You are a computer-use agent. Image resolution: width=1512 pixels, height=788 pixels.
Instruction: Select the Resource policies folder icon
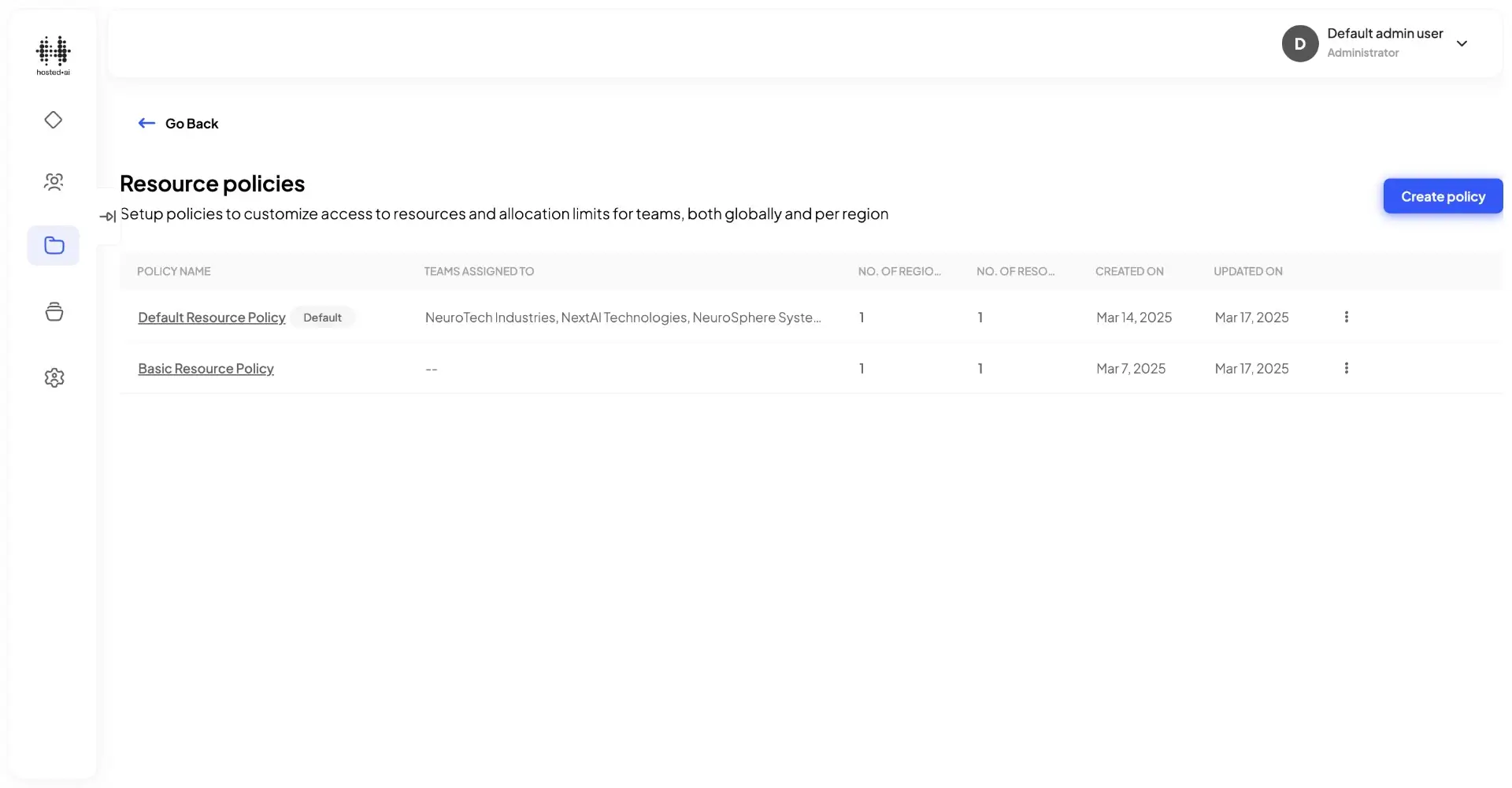tap(53, 246)
